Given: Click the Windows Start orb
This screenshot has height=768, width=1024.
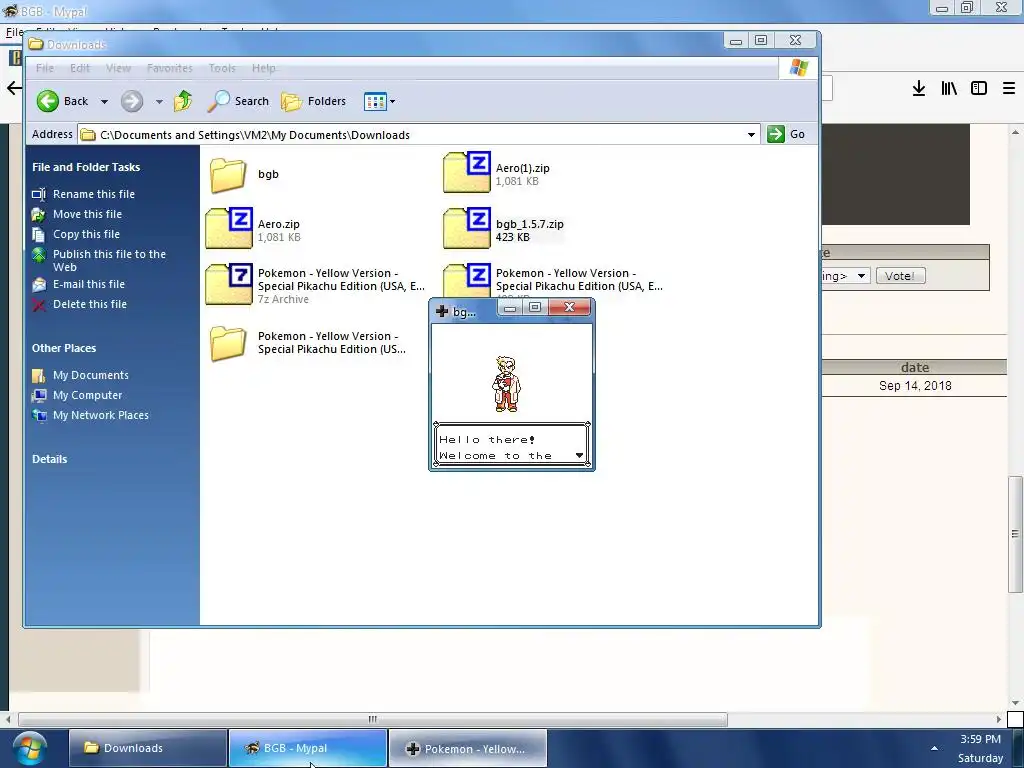Looking at the screenshot, I should tap(29, 748).
